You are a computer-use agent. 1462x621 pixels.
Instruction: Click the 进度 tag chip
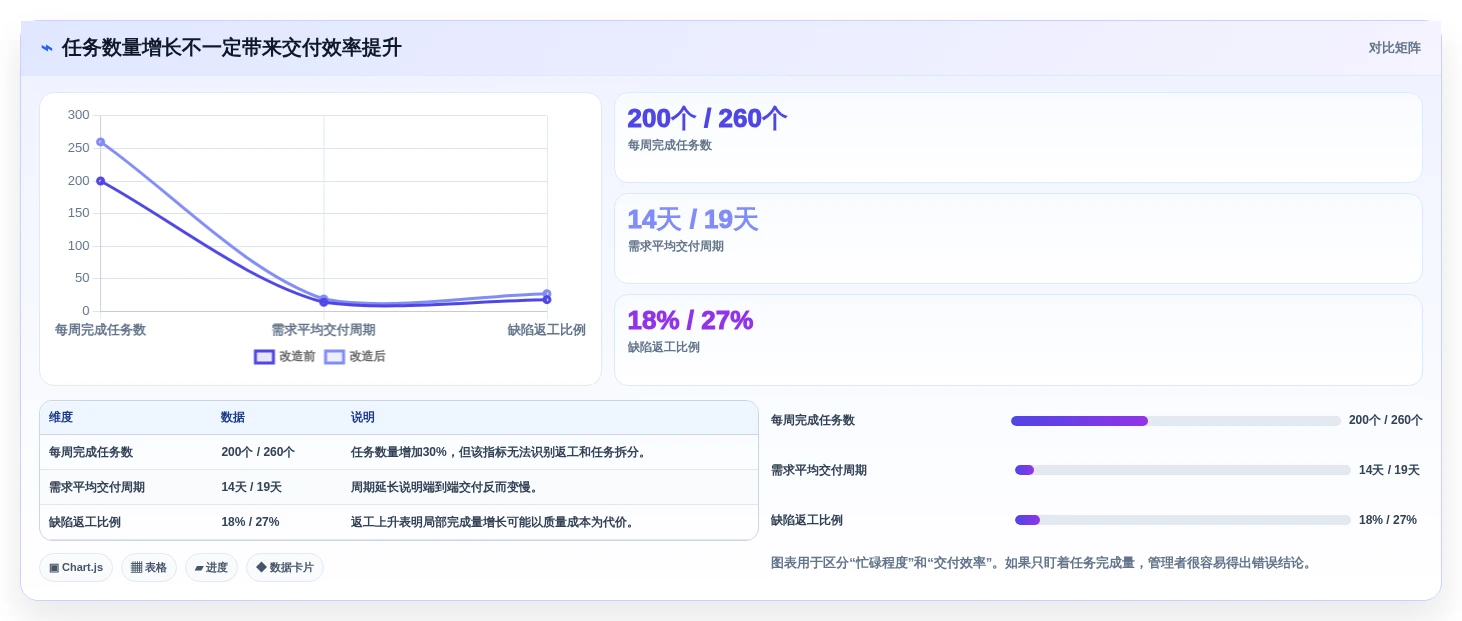click(211, 568)
